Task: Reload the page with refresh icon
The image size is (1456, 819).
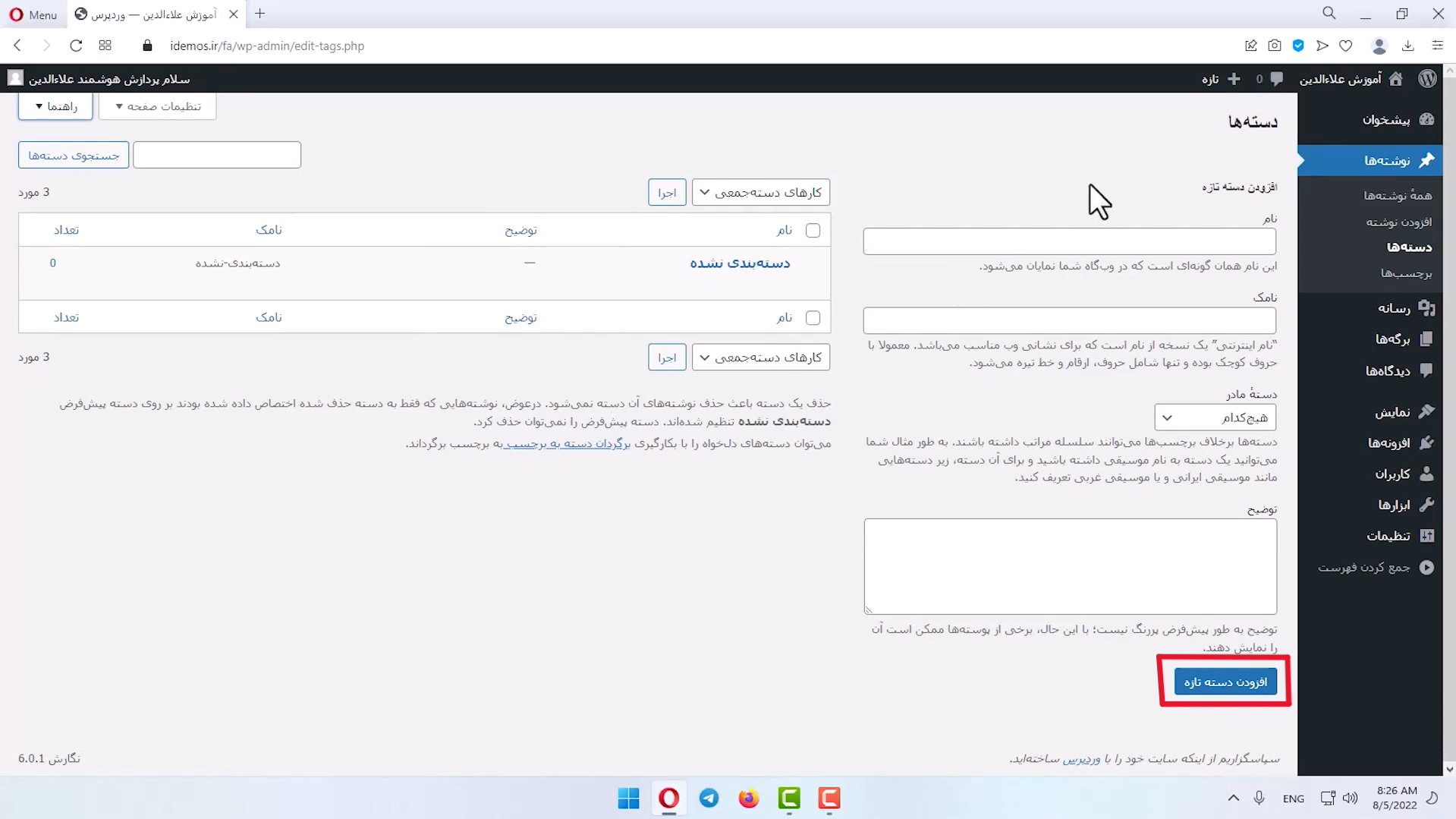Action: (76, 46)
